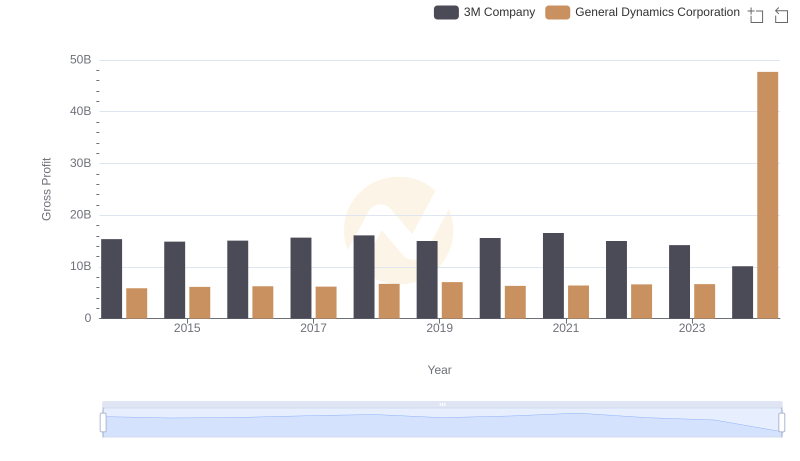800x461 pixels.
Task: Click the 2015 x-axis label
Action: point(187,328)
